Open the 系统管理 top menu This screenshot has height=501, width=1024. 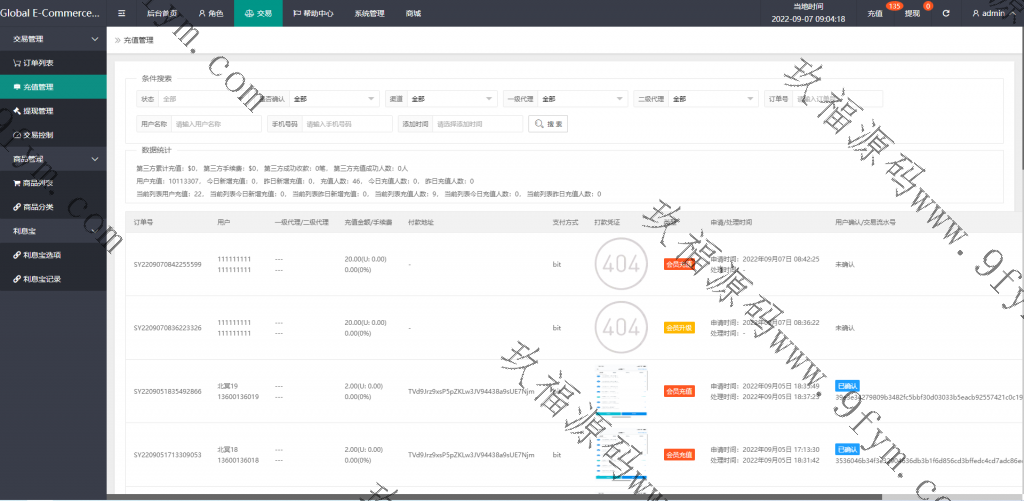tap(369, 14)
